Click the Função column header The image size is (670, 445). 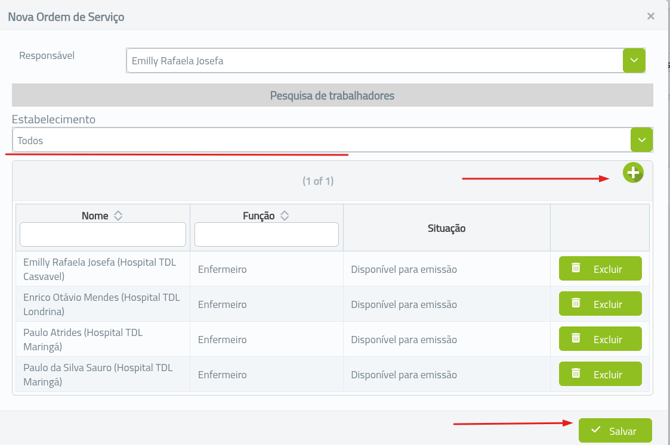point(258,216)
